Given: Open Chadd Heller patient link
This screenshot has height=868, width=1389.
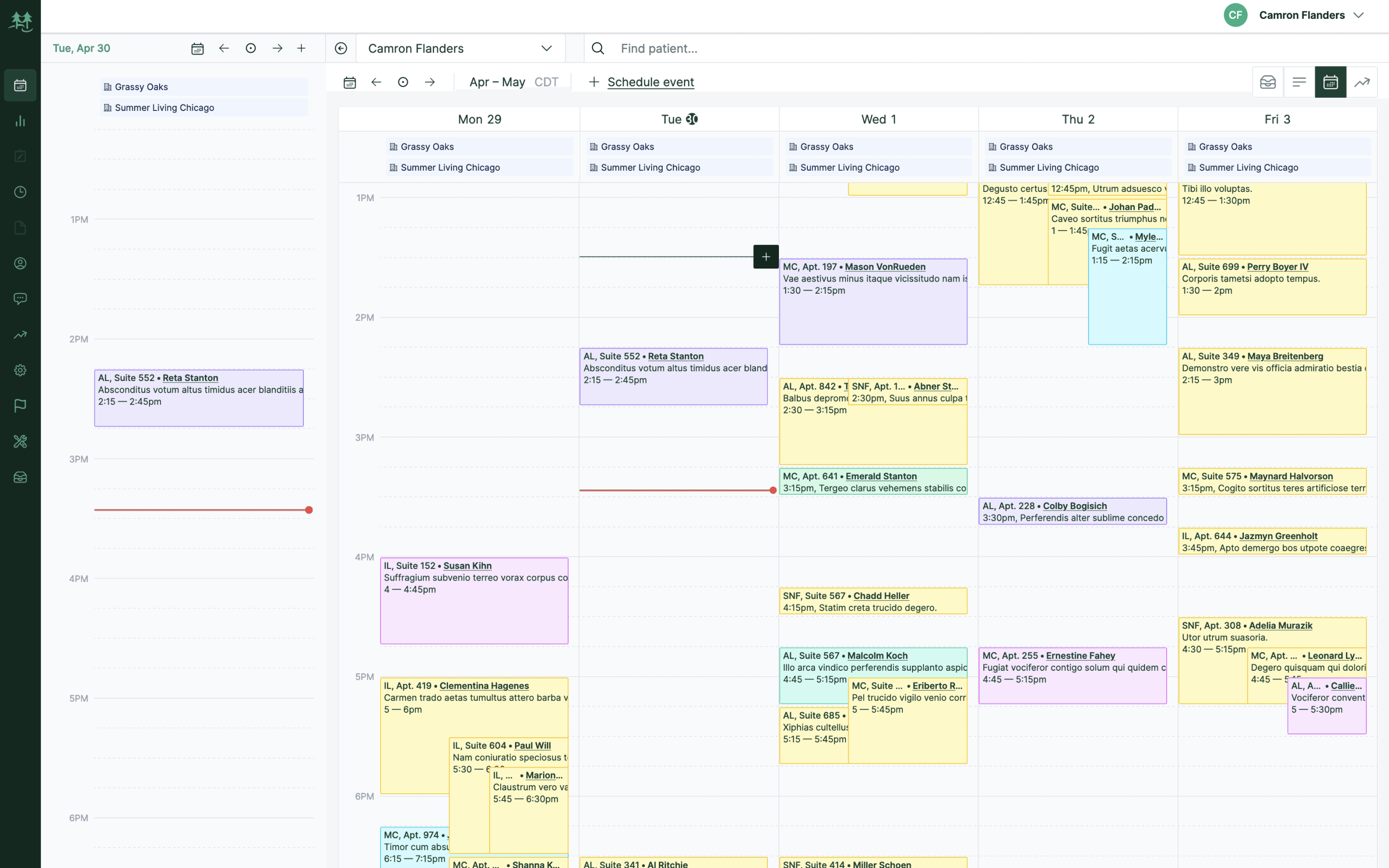Looking at the screenshot, I should point(881,596).
